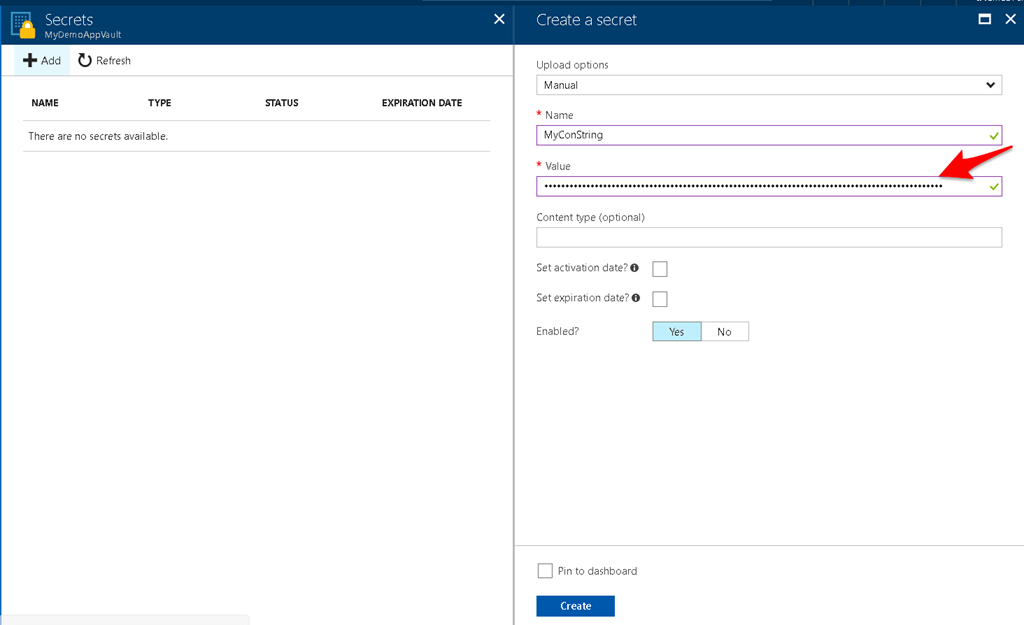The height and width of the screenshot is (625, 1024).
Task: Keep the secret enabled by selecting Yes
Action: click(676, 331)
